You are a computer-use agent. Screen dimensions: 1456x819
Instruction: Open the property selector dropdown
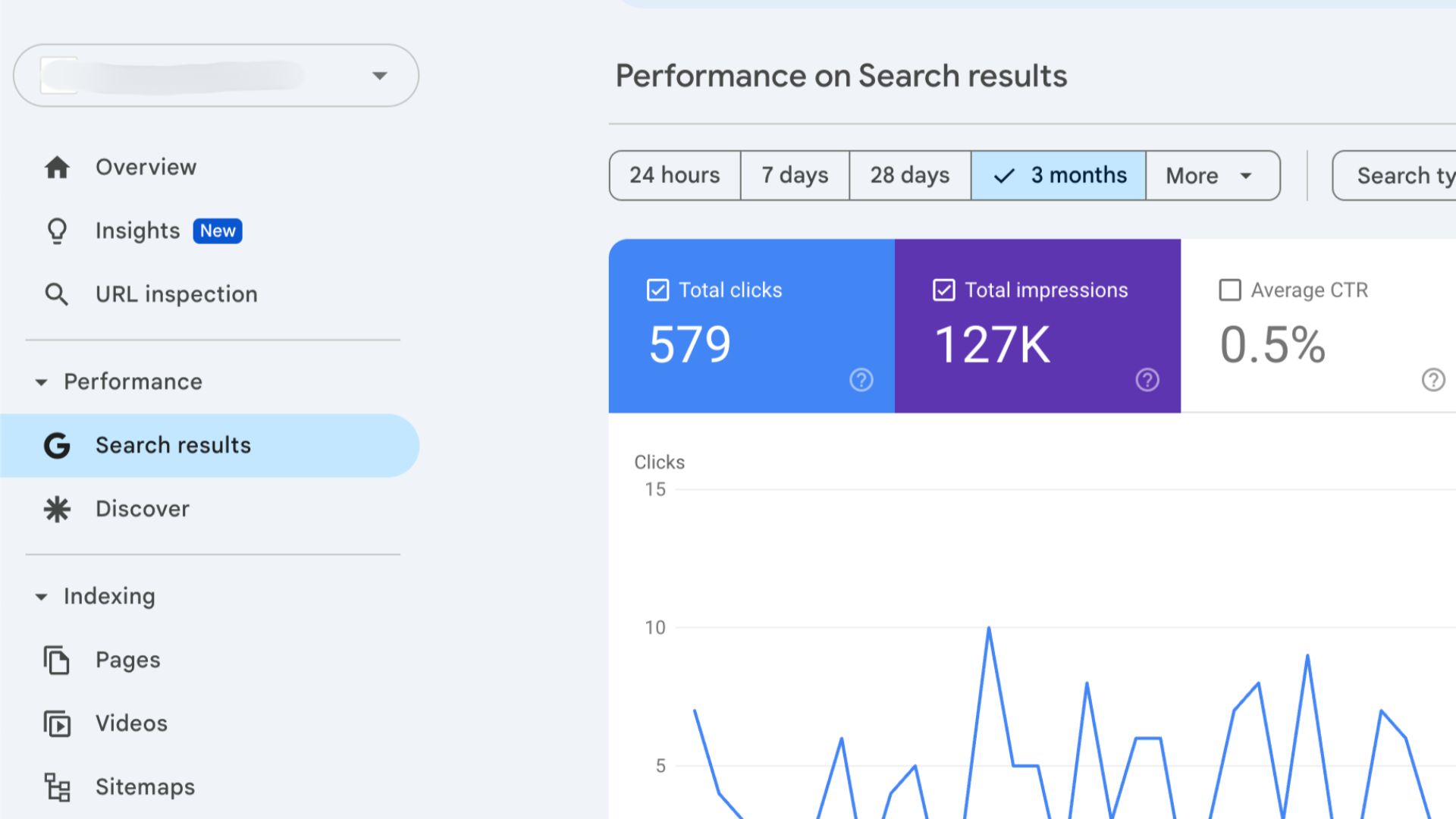(x=379, y=75)
